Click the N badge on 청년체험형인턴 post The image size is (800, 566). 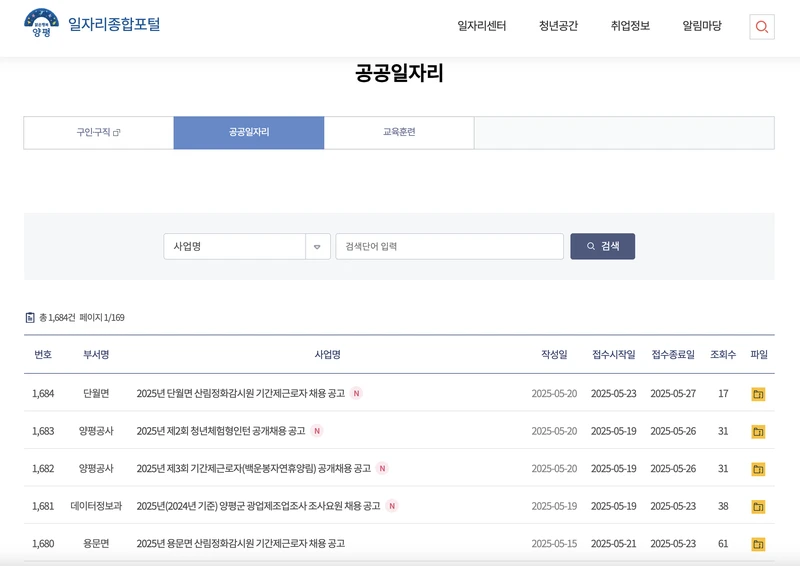(x=317, y=431)
